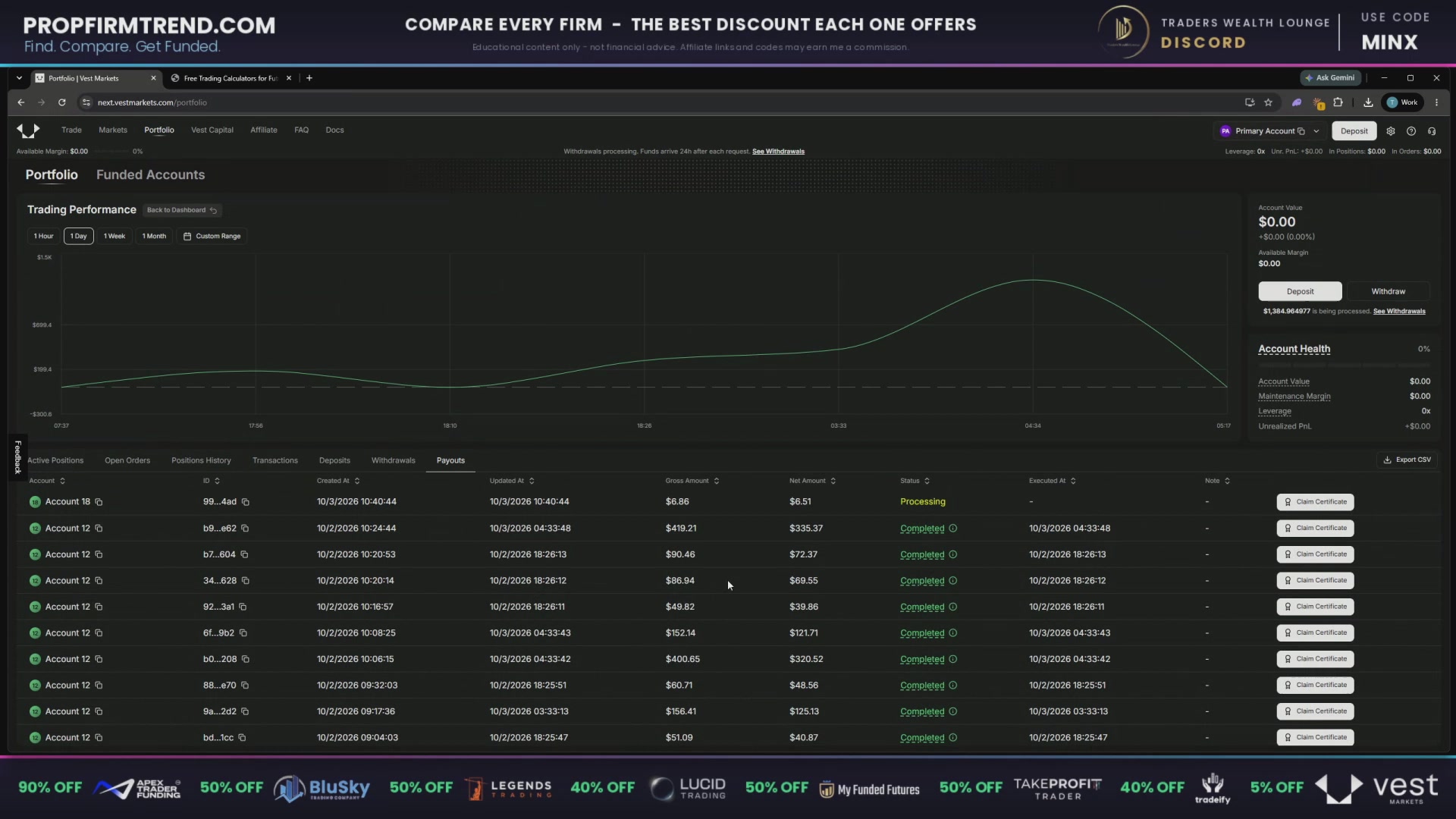Open the Markets menu item
This screenshot has width=1456, height=819.
tap(113, 130)
